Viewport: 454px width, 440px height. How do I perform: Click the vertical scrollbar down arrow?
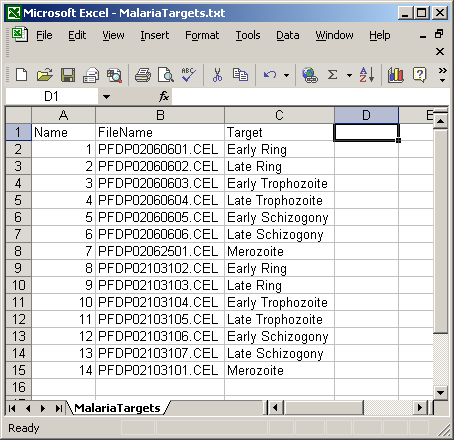point(440,393)
